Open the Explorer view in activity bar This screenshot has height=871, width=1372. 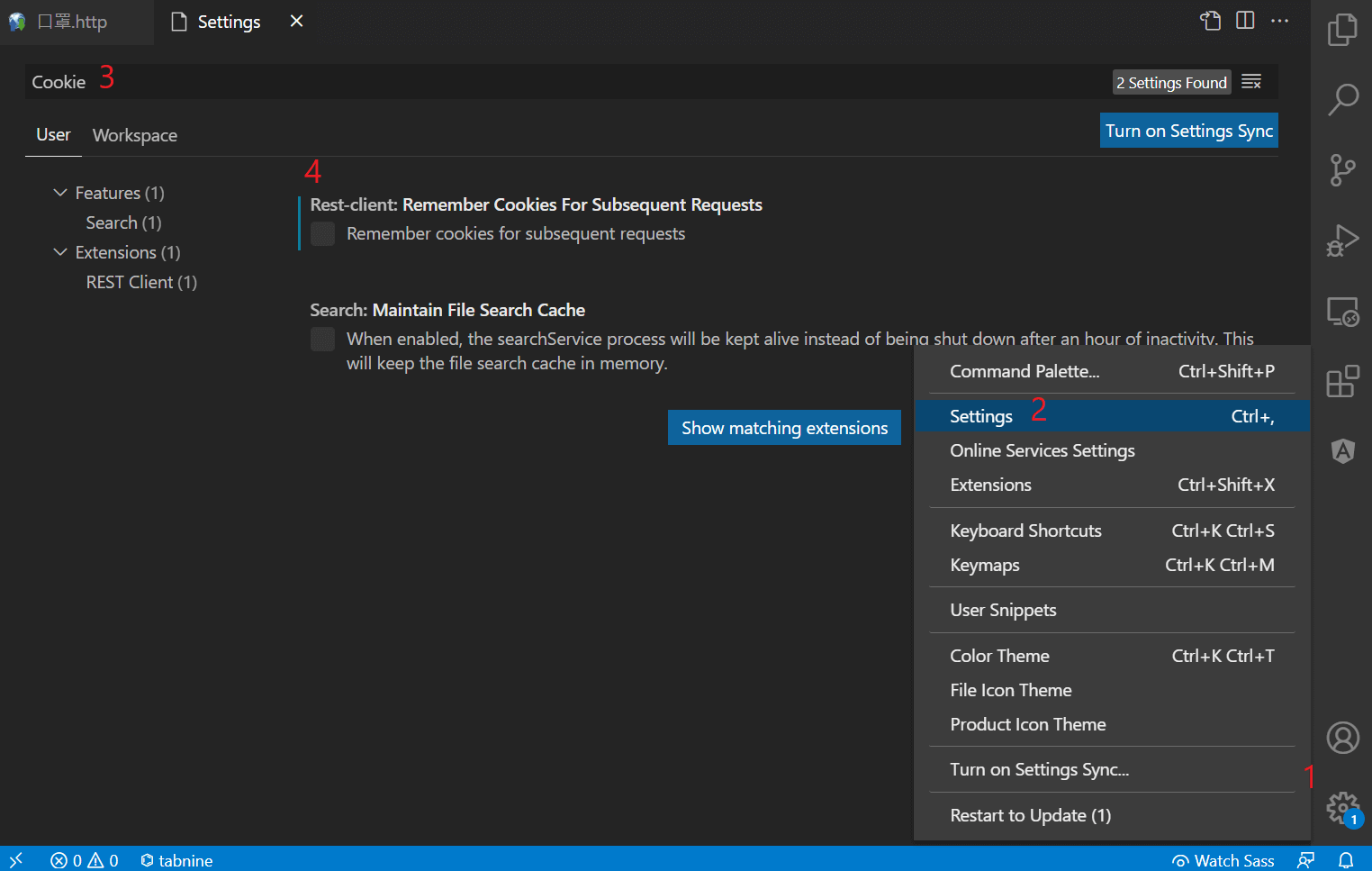(1342, 30)
